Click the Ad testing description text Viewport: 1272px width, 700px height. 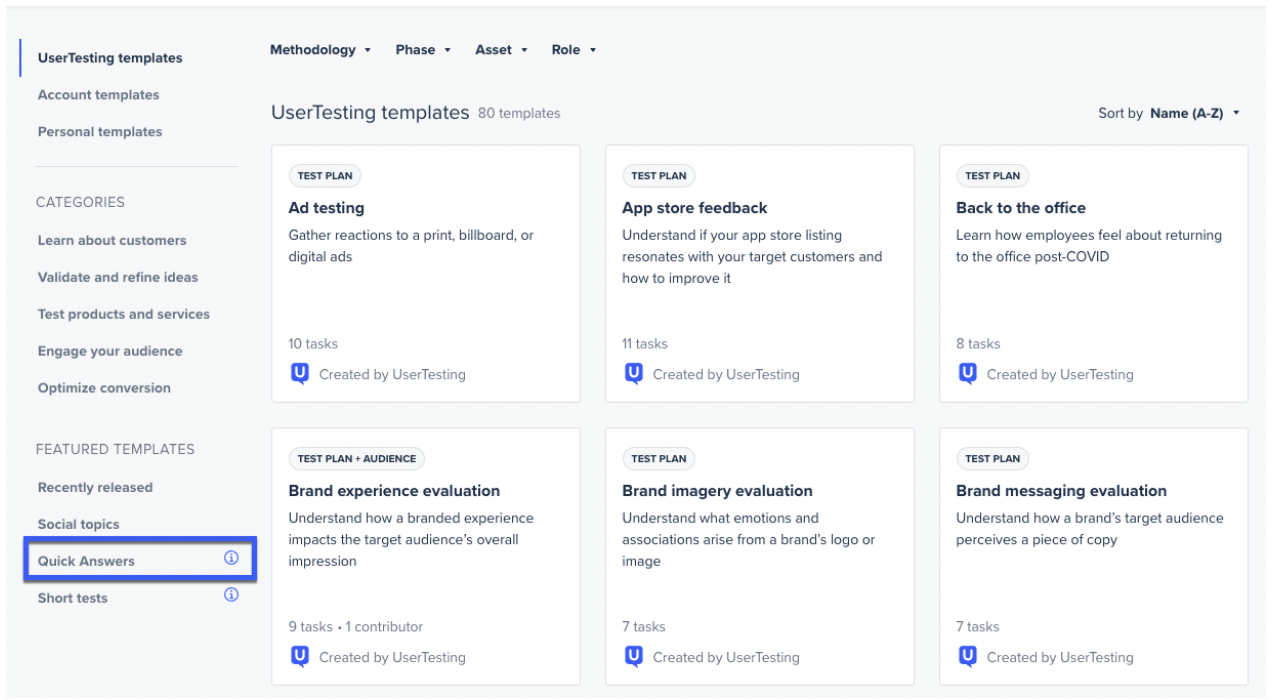click(411, 246)
